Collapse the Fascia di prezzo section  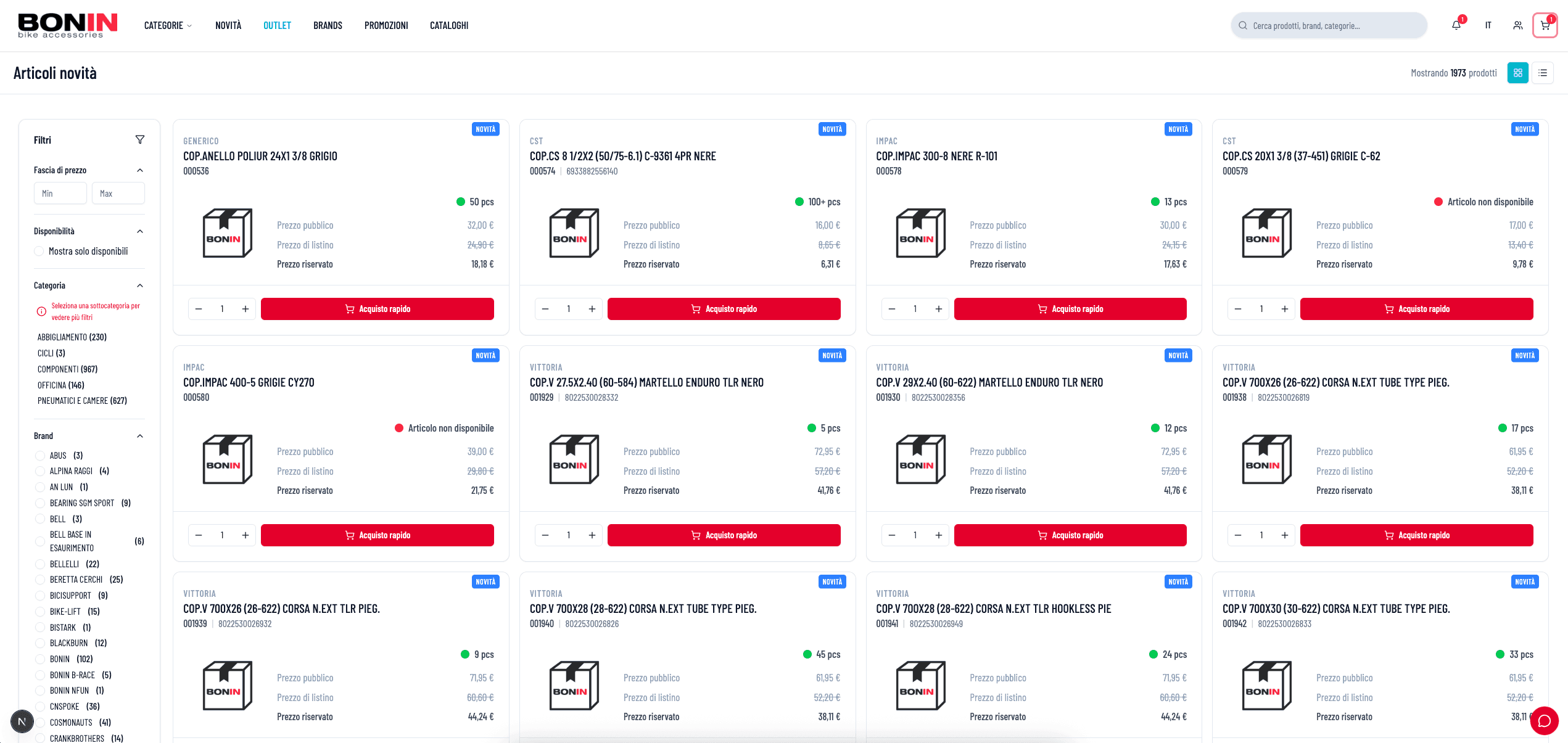140,170
